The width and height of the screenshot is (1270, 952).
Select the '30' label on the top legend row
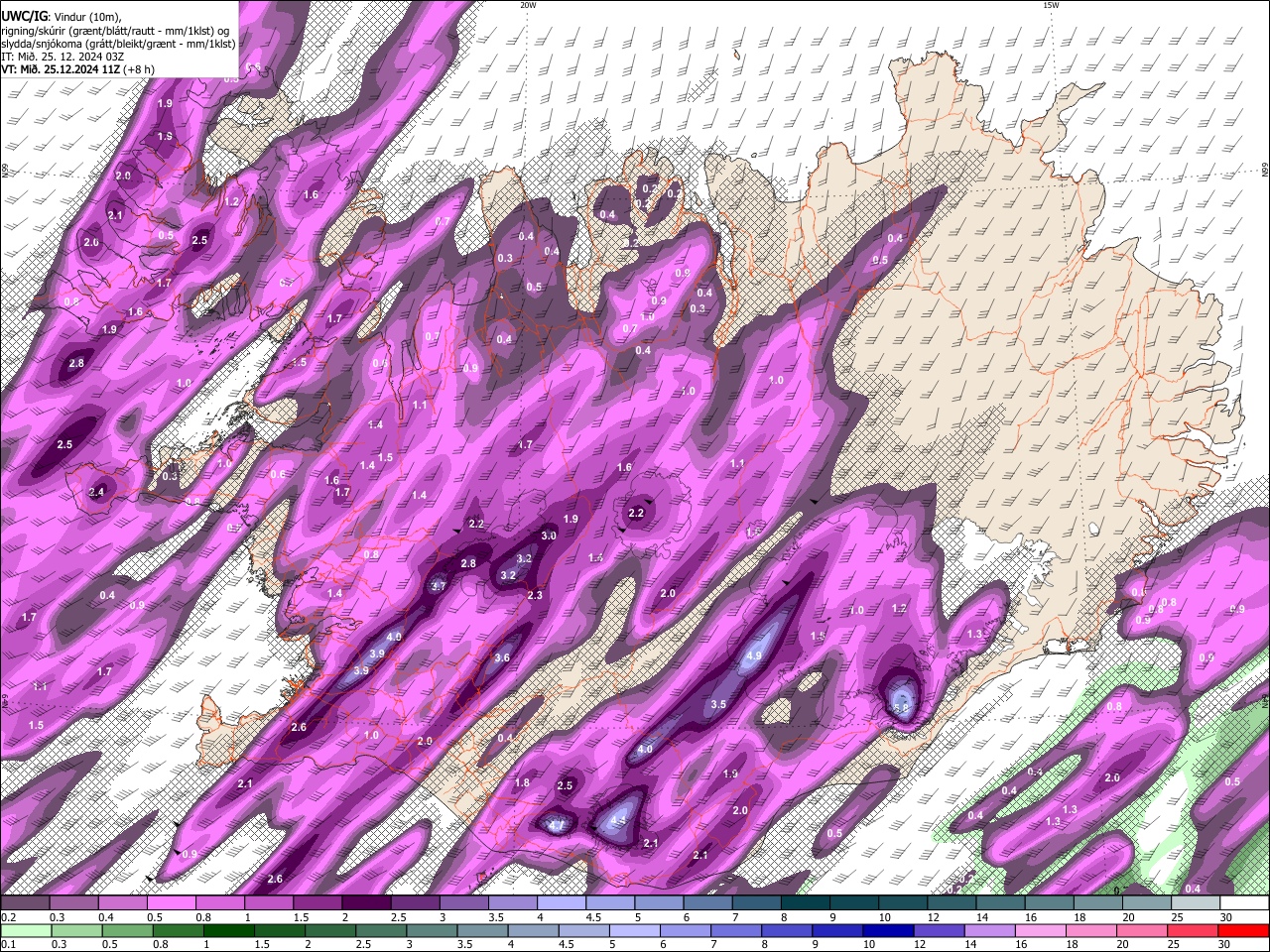coord(1226,917)
